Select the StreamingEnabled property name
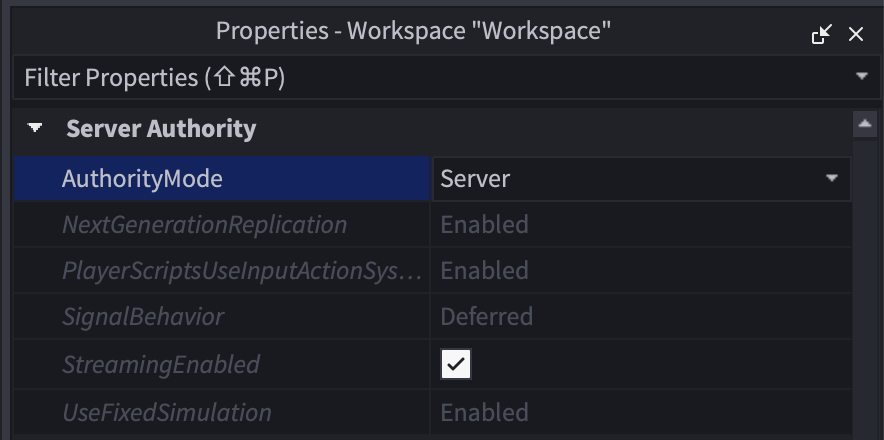Screen dimensions: 884x440 pyautogui.click(x=161, y=364)
